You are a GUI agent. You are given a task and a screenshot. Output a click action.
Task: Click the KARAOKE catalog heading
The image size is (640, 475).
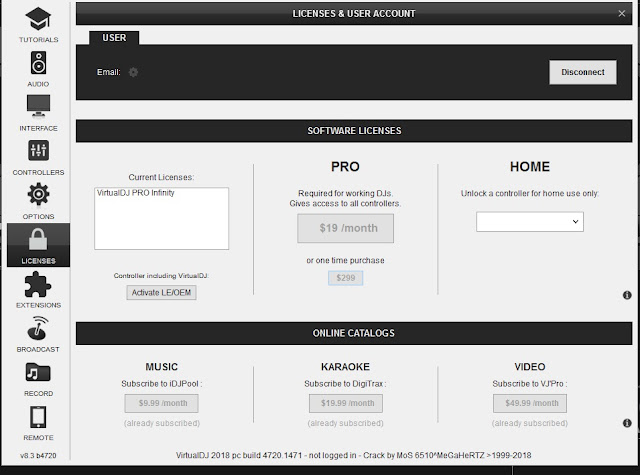click(x=345, y=367)
